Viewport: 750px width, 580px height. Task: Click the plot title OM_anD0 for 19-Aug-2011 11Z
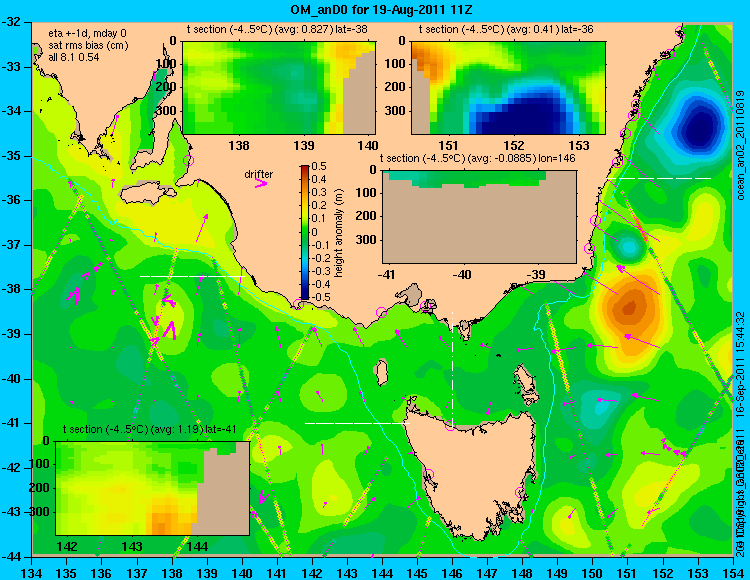(x=381, y=9)
